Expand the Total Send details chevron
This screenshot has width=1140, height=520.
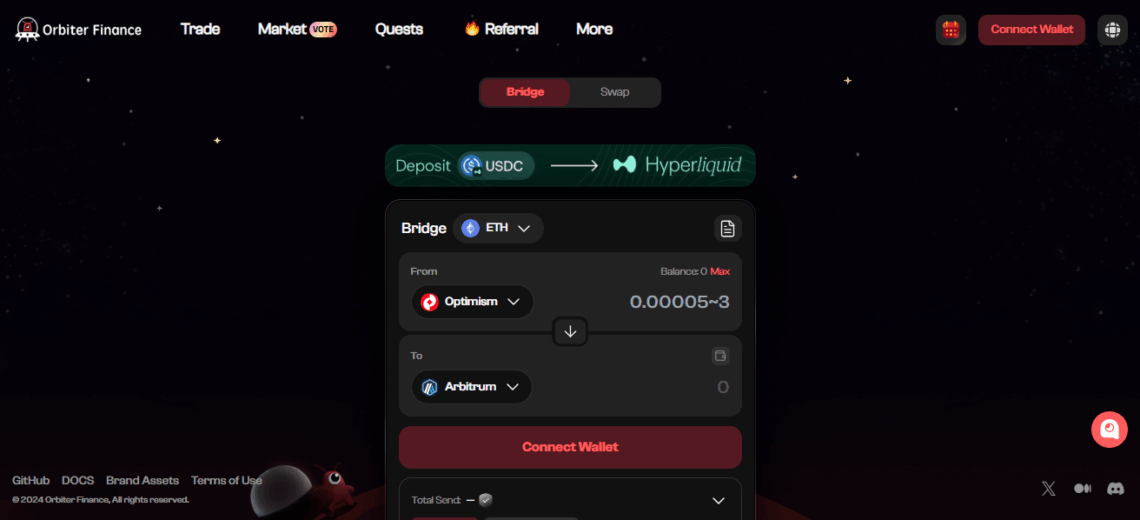(718, 500)
